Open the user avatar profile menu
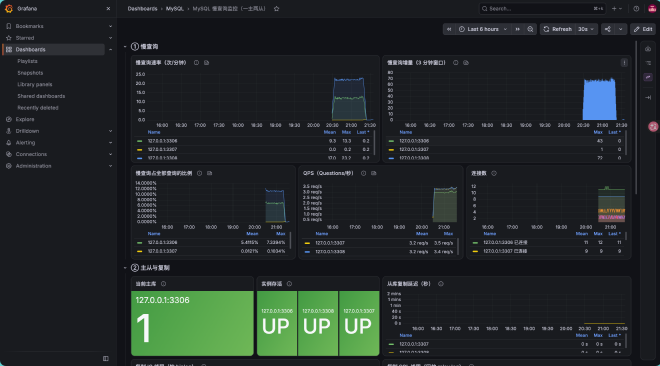 coord(652,8)
